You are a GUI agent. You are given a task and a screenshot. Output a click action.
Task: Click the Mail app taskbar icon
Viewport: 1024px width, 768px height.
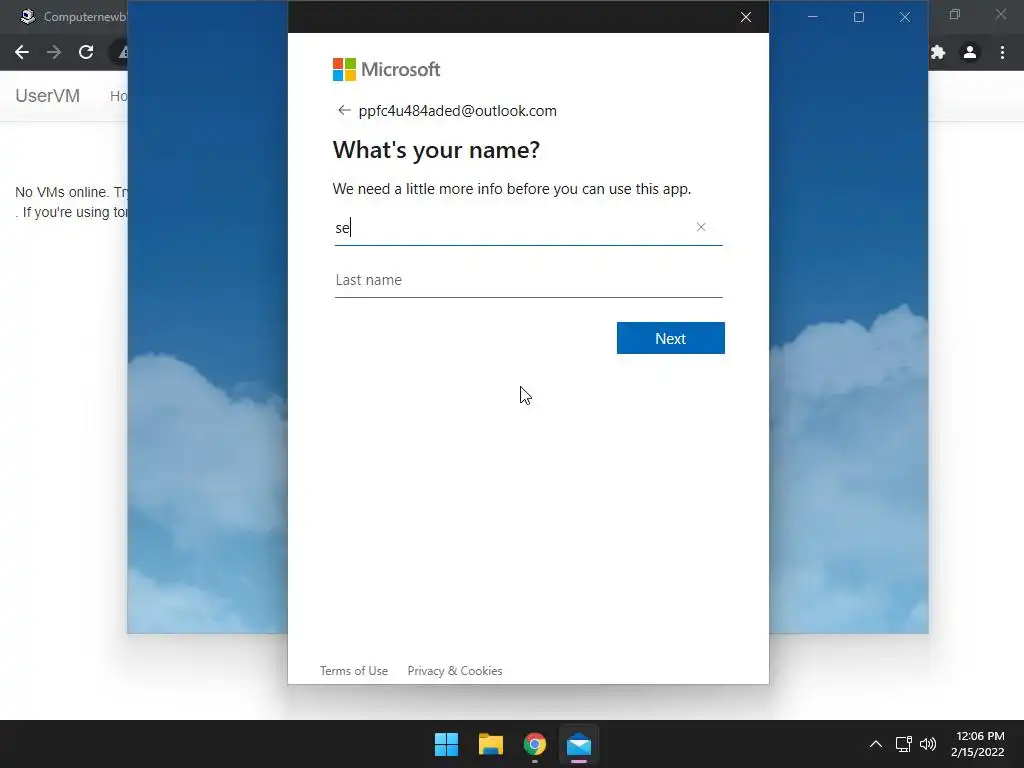click(579, 744)
